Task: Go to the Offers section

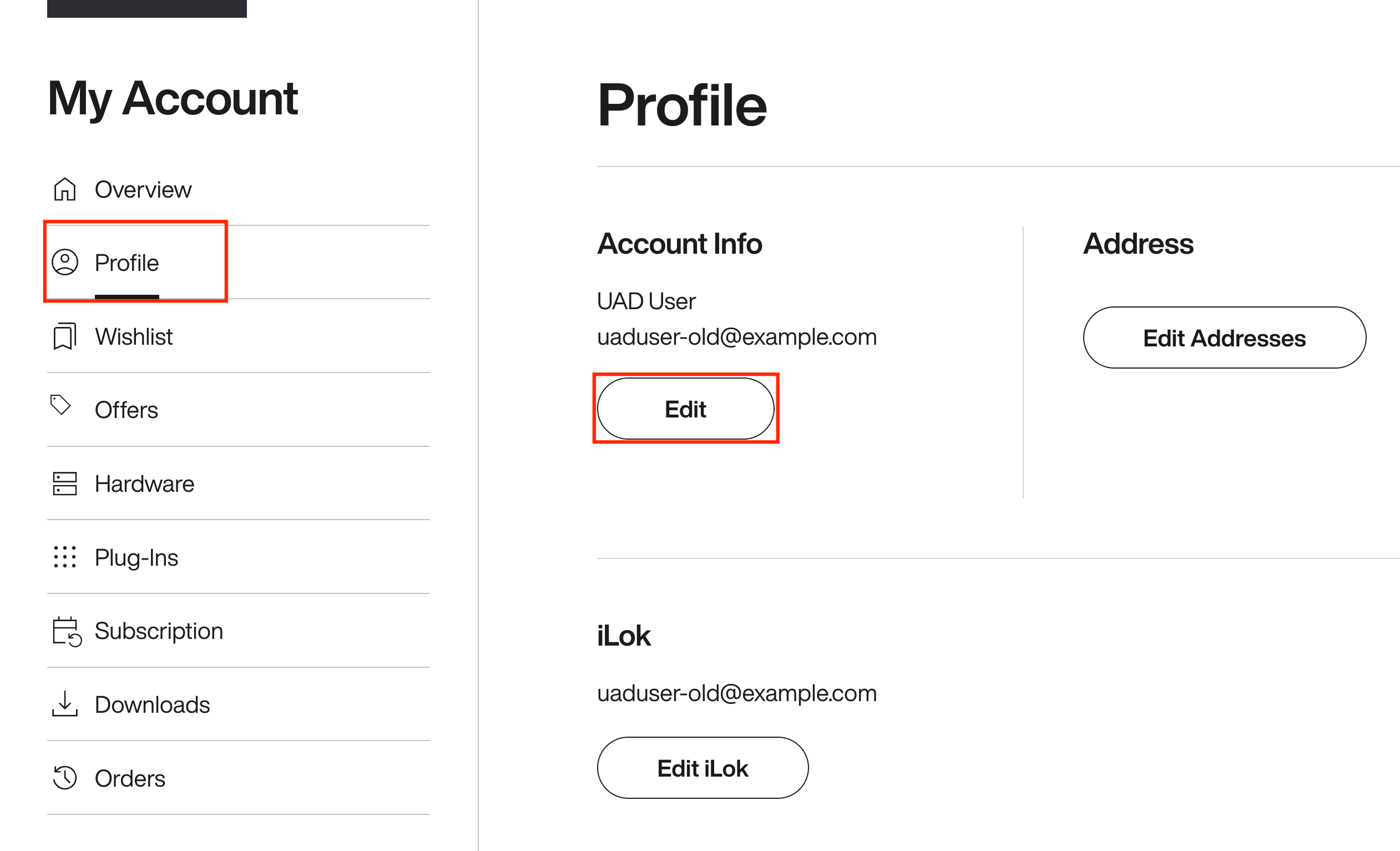Action: click(238, 410)
